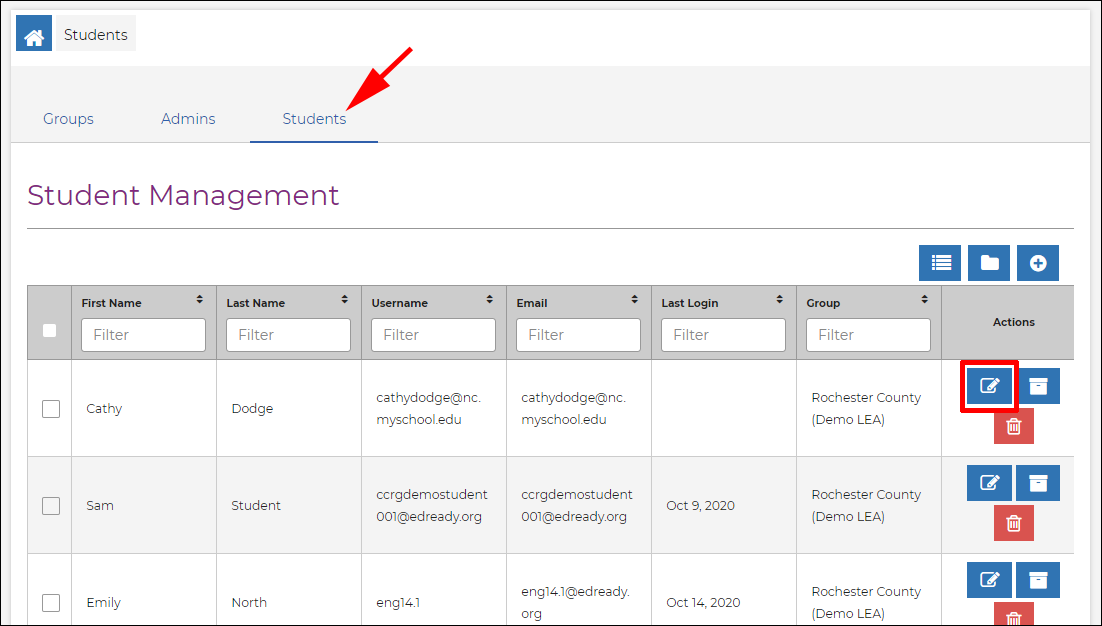Sort table by Last Login column
Screen dimensions: 1102x626
click(x=779, y=300)
